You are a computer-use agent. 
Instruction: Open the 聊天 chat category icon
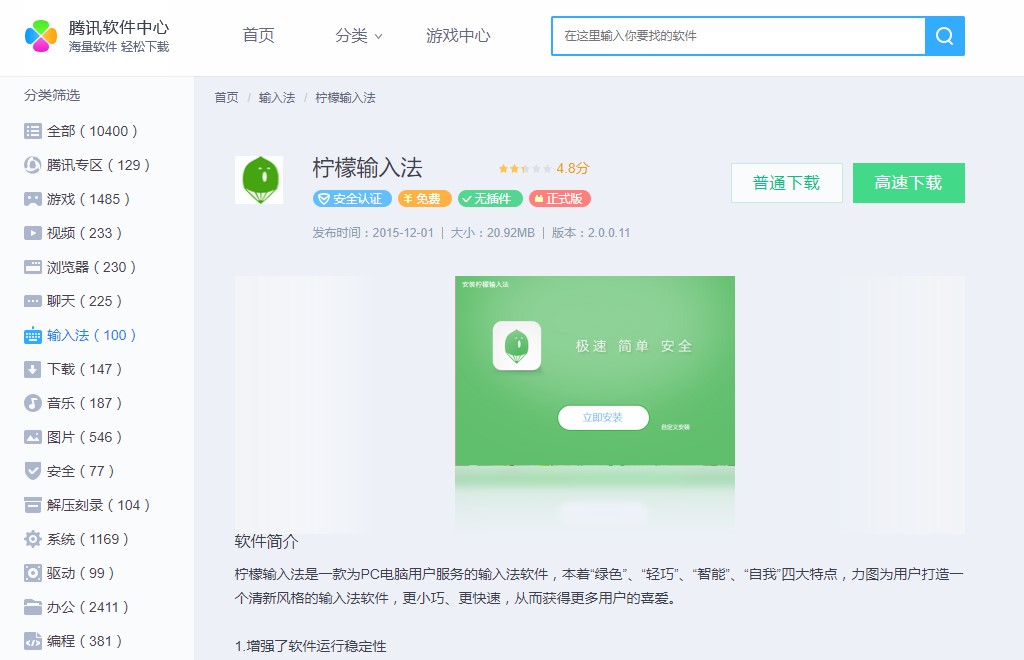(32, 300)
